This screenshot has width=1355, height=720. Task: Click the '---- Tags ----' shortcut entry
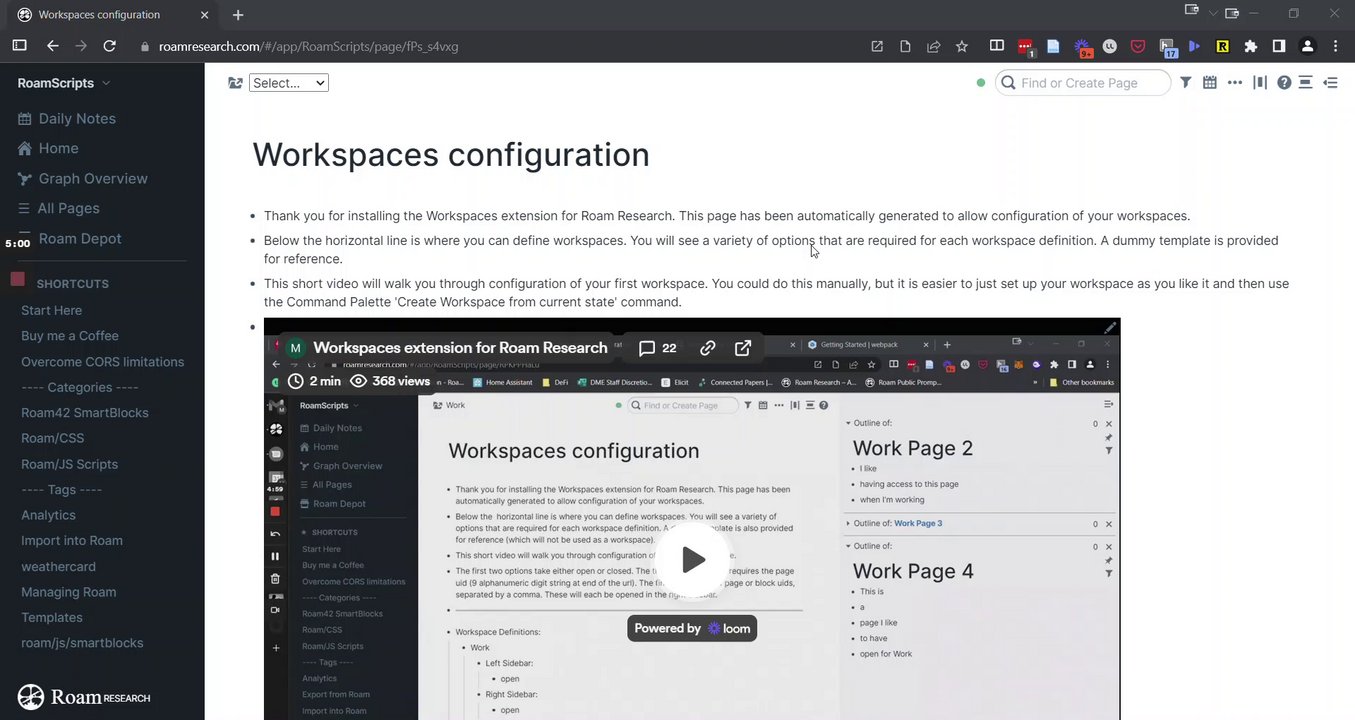61,490
